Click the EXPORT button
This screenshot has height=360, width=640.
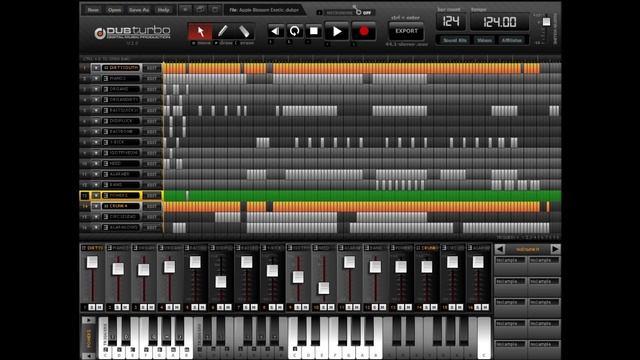click(407, 31)
